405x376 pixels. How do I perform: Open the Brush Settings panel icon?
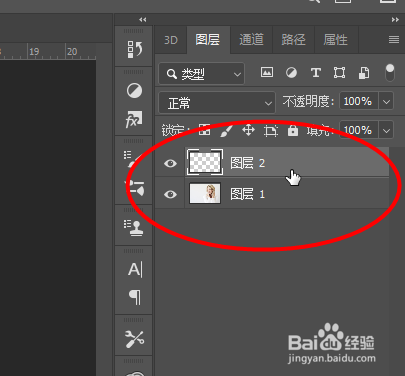(x=134, y=159)
